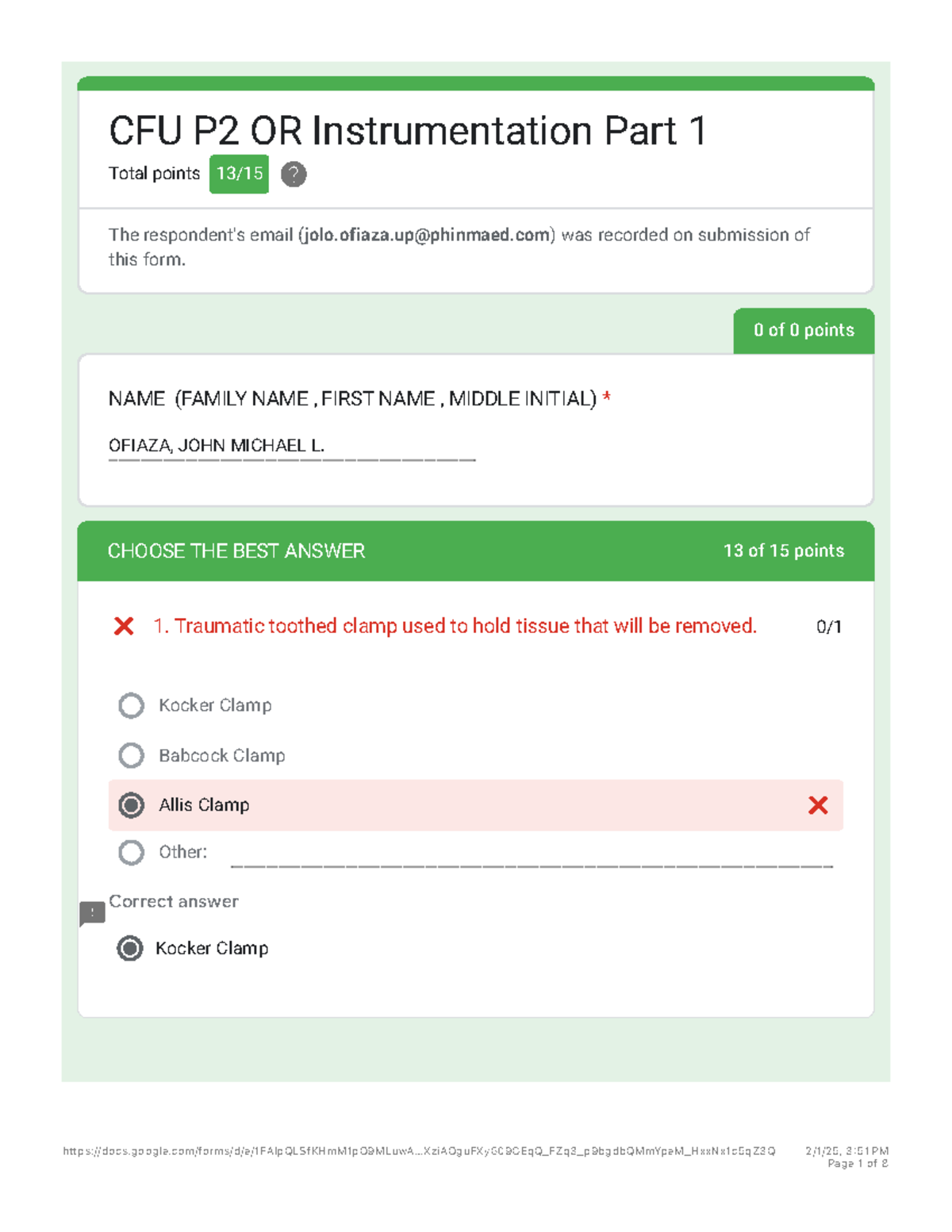Image resolution: width=952 pixels, height=1232 pixels.
Task: Select the Babcock Clamp radio button
Action: [132, 755]
